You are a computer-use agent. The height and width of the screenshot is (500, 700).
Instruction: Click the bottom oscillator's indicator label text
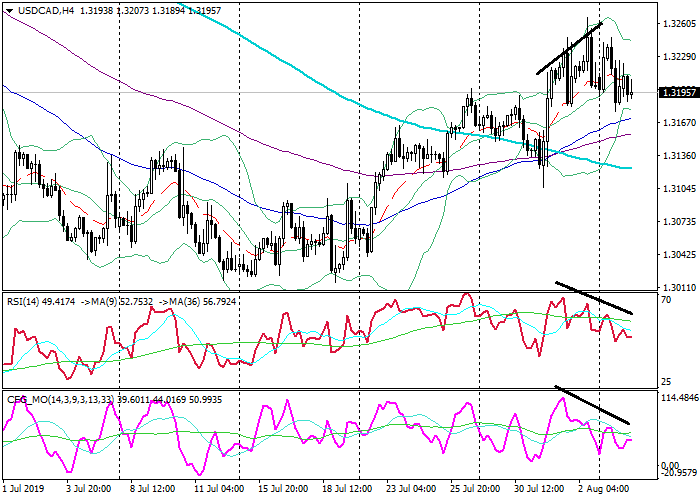tap(28, 400)
